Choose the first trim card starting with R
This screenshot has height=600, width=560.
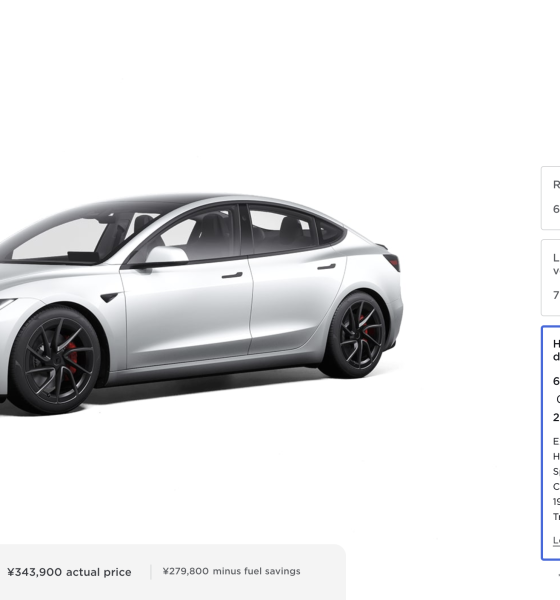point(550,198)
